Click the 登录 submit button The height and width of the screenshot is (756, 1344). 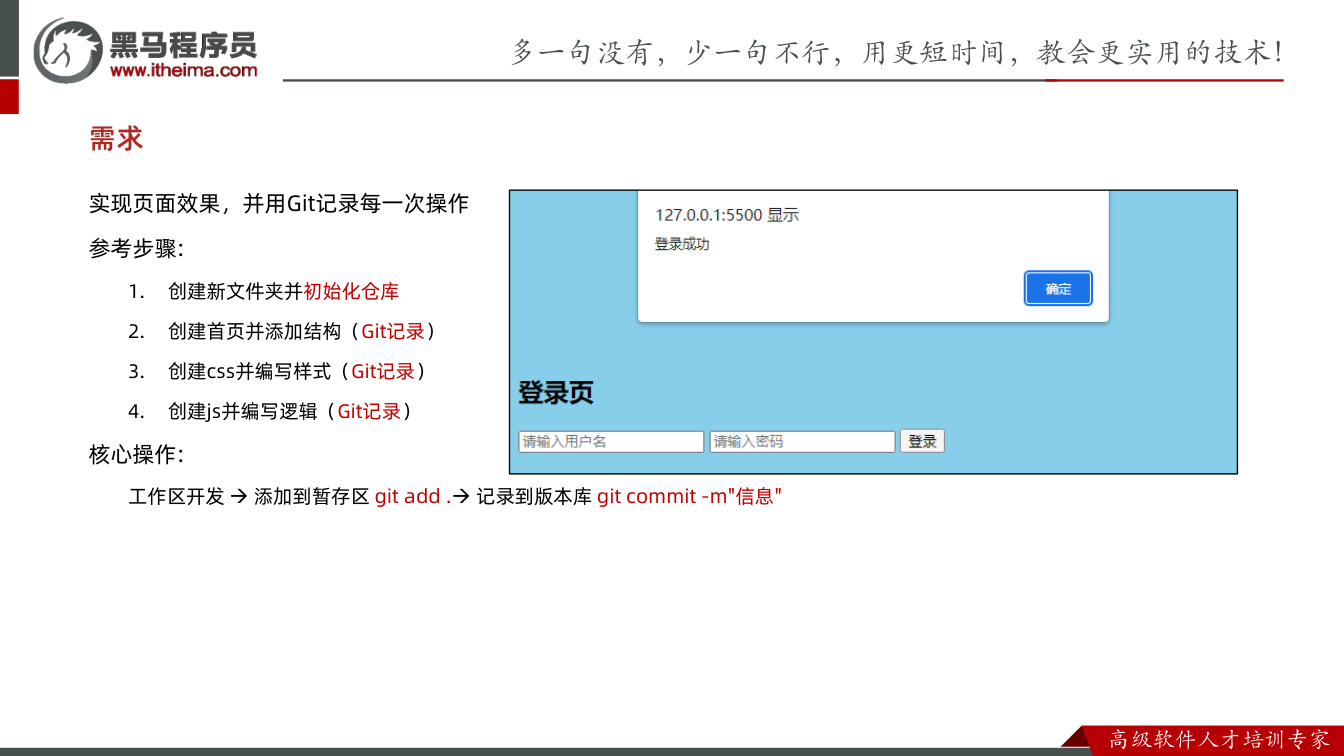click(x=922, y=441)
